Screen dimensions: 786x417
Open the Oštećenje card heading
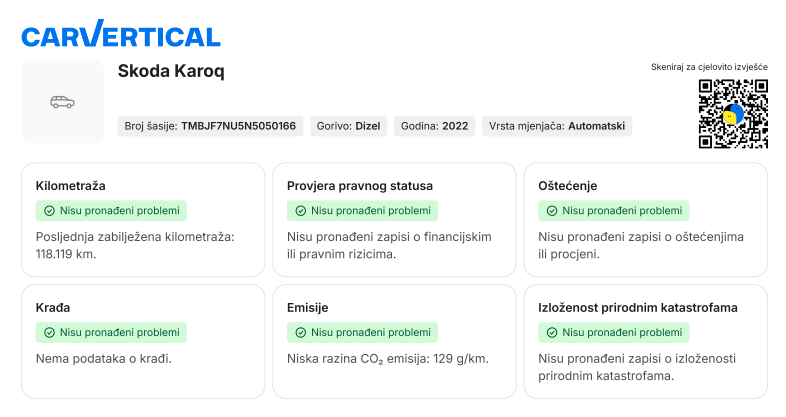568,186
